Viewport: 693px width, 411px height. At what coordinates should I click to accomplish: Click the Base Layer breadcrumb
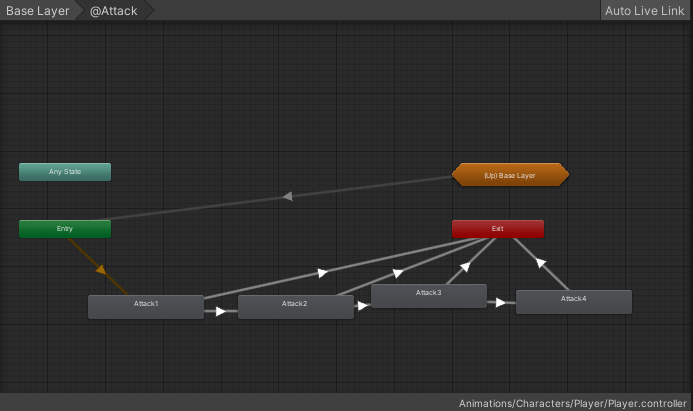pos(38,11)
